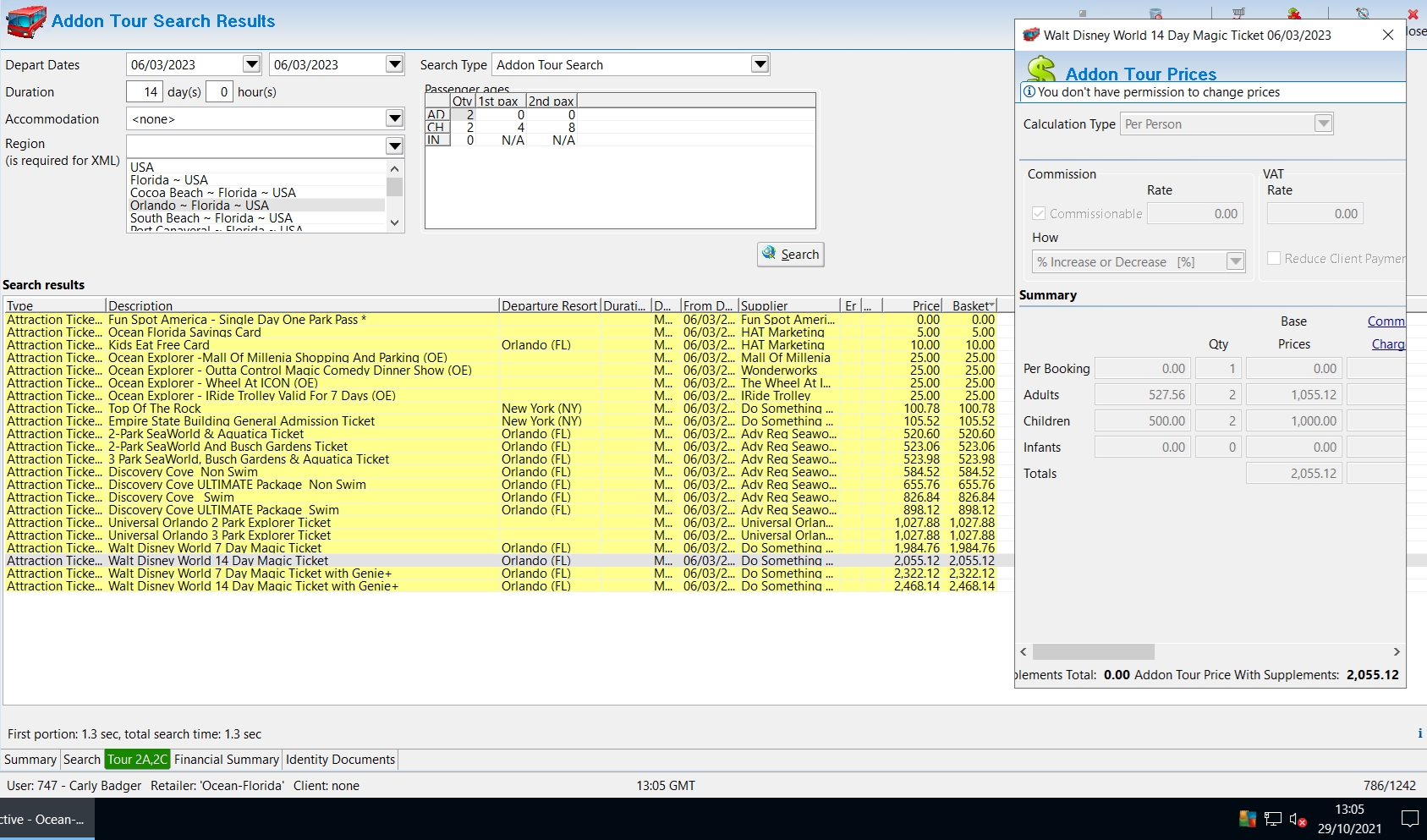
Task: Open the Windows notification center icon
Action: point(1409,818)
